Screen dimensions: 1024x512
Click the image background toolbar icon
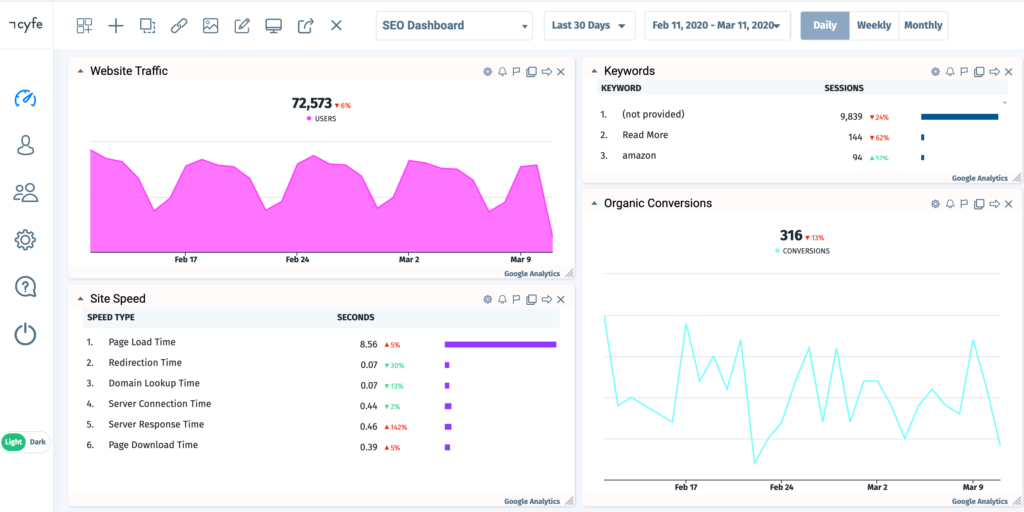[210, 25]
